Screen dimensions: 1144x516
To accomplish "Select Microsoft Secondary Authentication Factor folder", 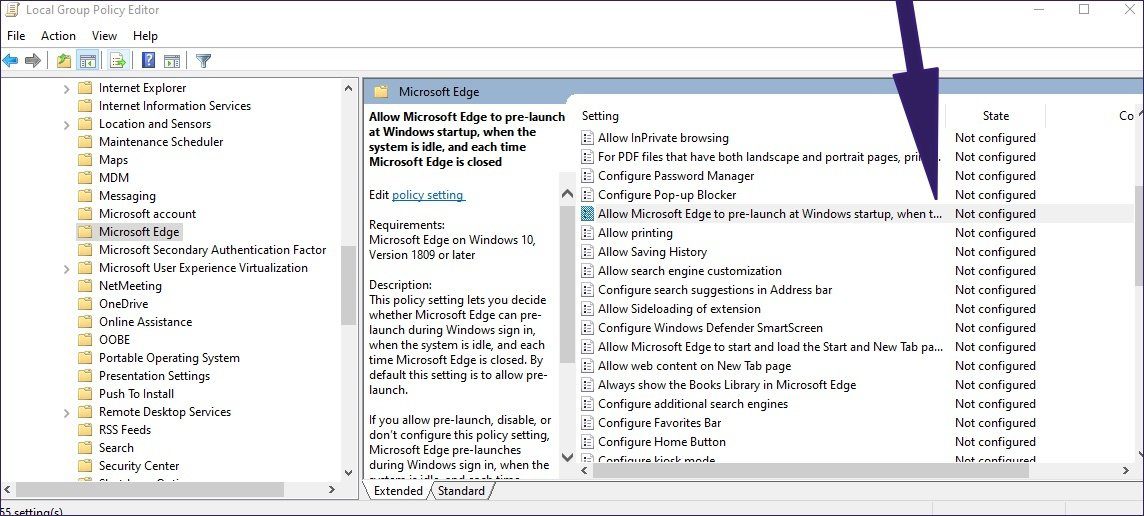I will click(x=212, y=250).
